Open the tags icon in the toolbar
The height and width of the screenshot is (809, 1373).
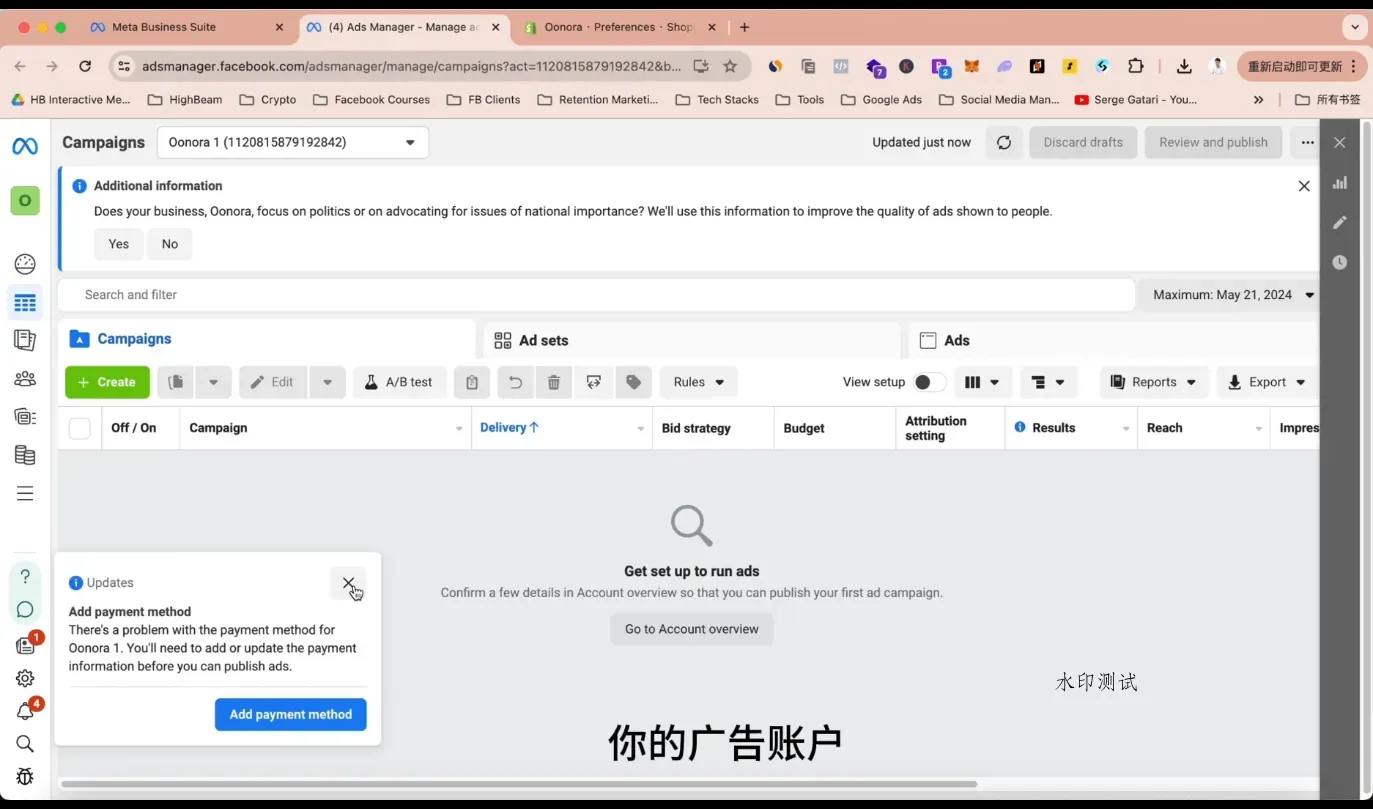[633, 382]
